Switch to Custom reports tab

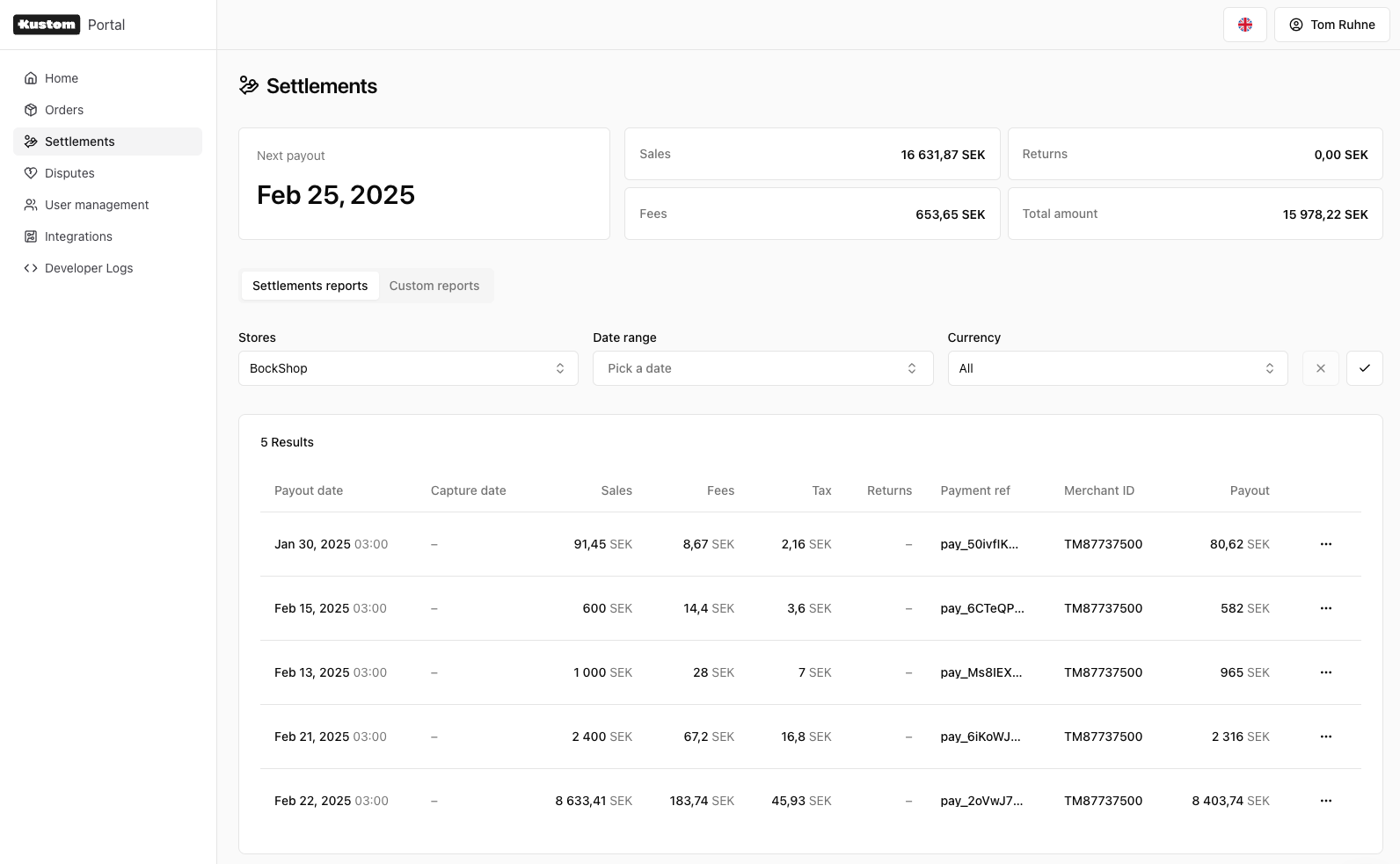tap(434, 286)
